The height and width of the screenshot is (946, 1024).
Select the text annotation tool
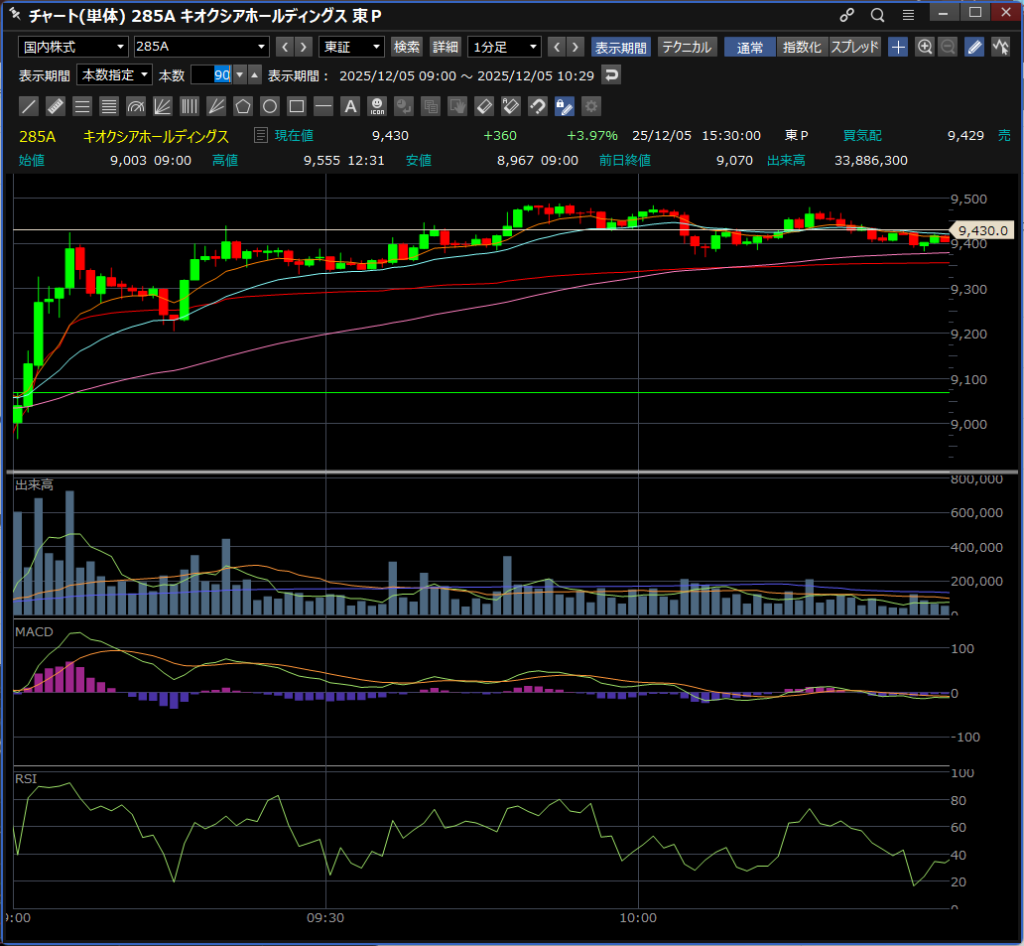pos(350,106)
